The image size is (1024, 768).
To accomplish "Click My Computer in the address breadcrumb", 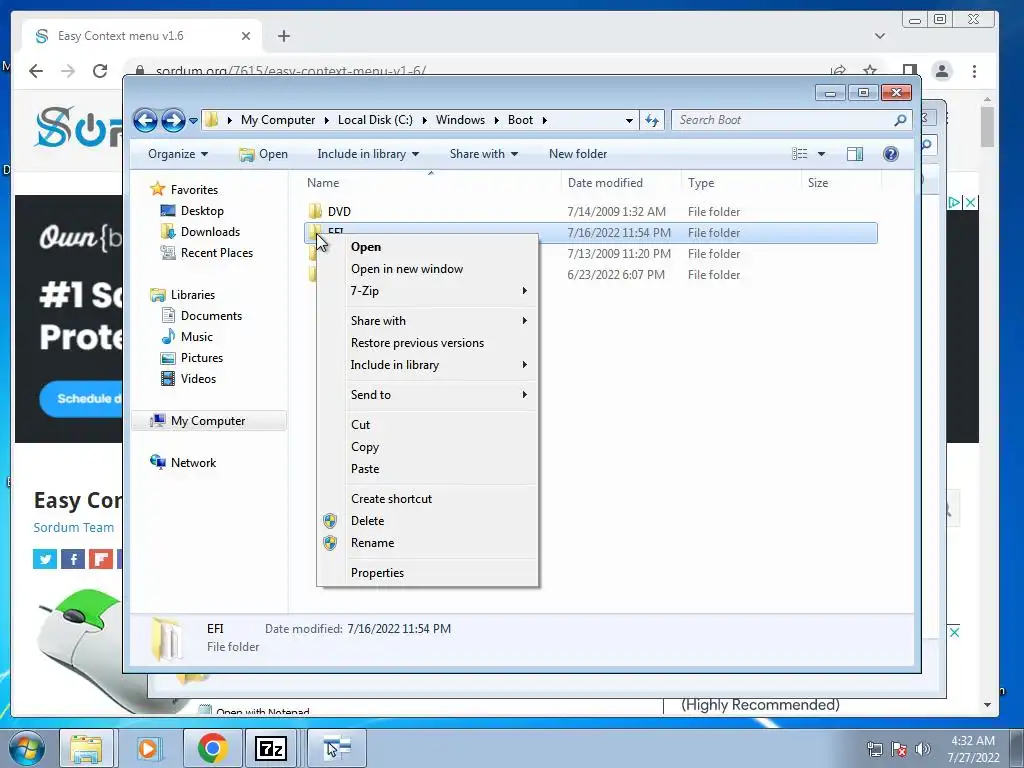I will pyautogui.click(x=278, y=120).
